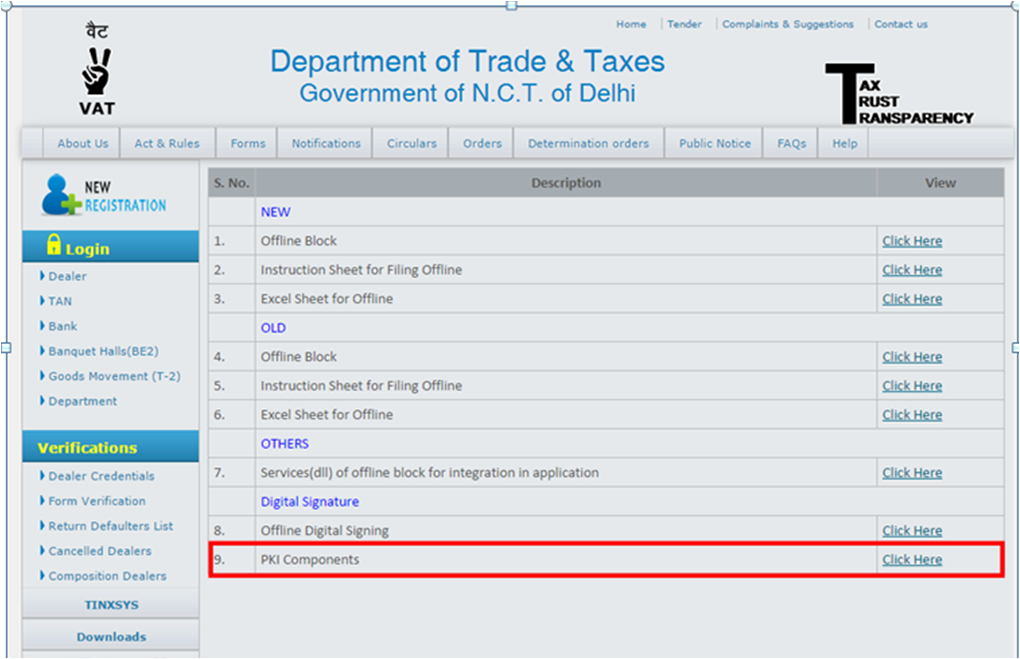Image resolution: width=1020 pixels, height=659 pixels.
Task: Expand the Downloads sidebar section
Action: 110,636
